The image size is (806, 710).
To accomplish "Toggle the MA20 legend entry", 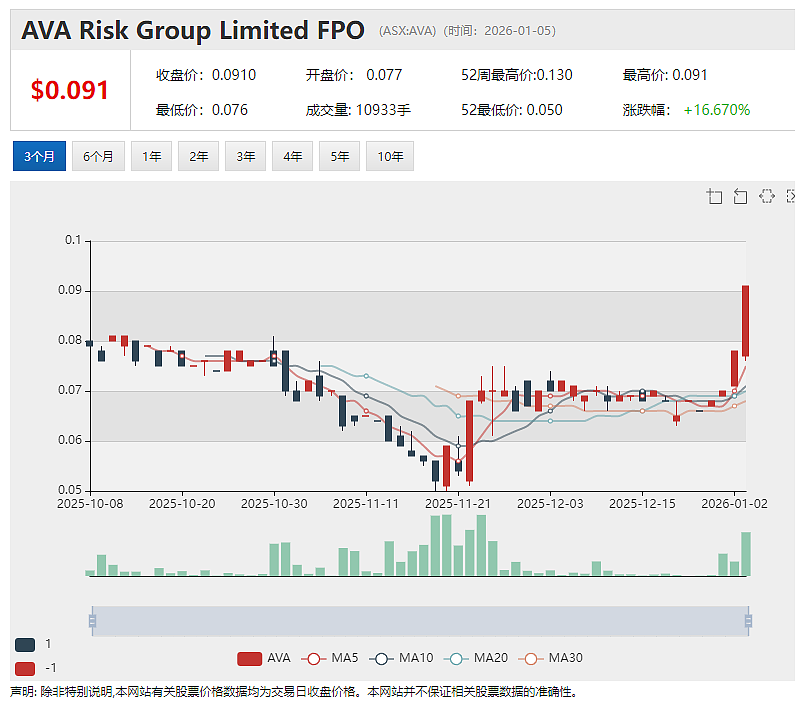I will coord(476,658).
